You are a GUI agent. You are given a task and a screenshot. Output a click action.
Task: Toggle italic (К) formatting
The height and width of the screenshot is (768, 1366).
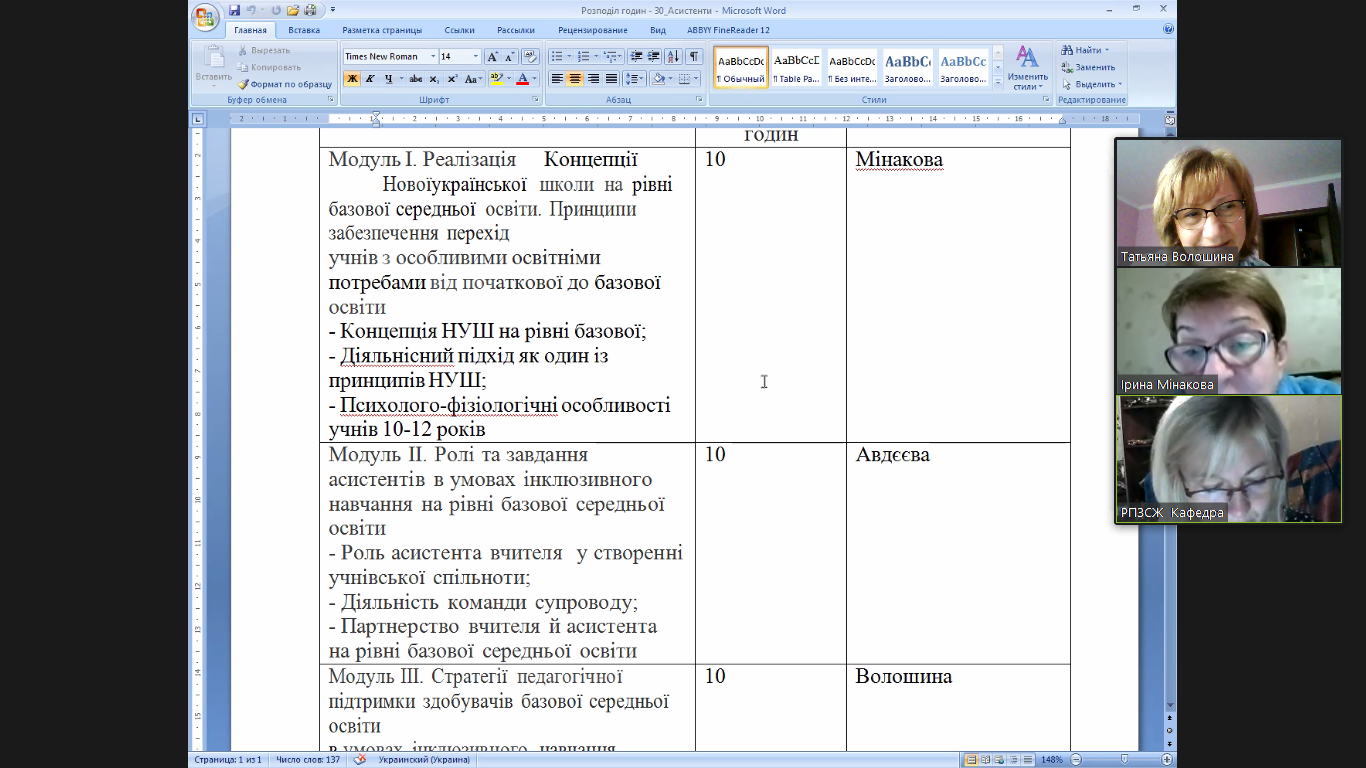click(370, 79)
